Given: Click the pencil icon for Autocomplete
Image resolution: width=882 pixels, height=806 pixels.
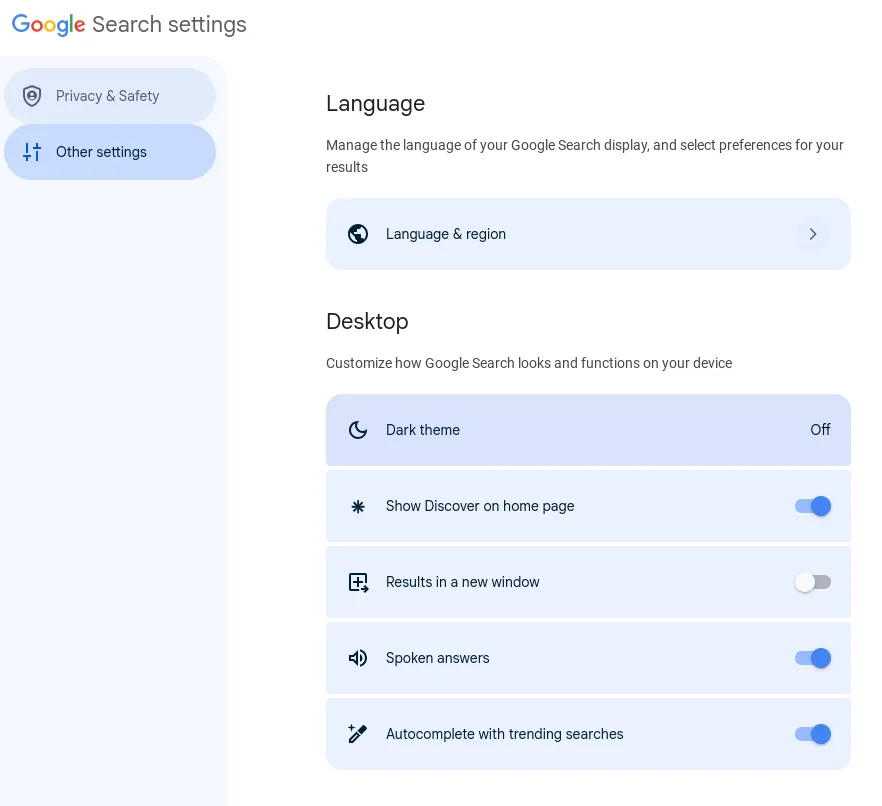Looking at the screenshot, I should click(x=358, y=734).
